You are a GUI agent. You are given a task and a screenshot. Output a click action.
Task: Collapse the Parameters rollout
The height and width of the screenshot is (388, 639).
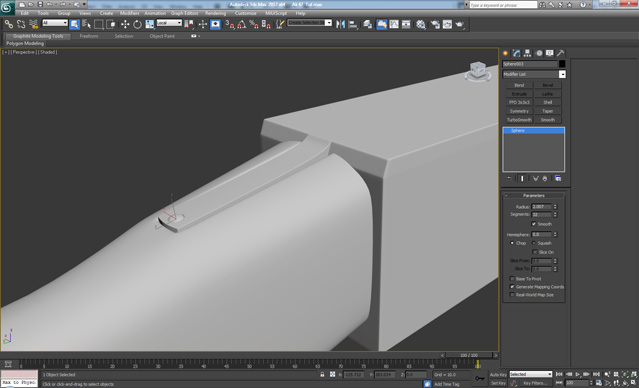click(533, 196)
